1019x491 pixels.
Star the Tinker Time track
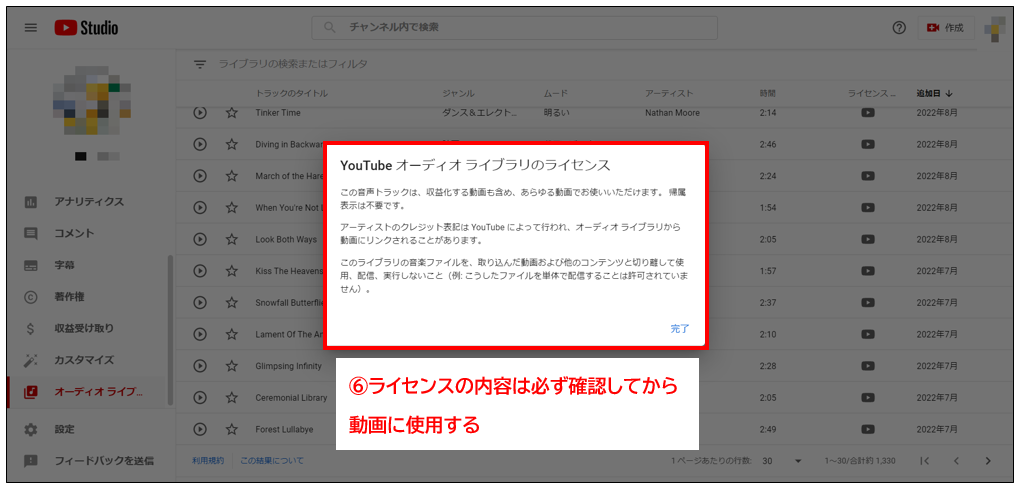(x=231, y=113)
